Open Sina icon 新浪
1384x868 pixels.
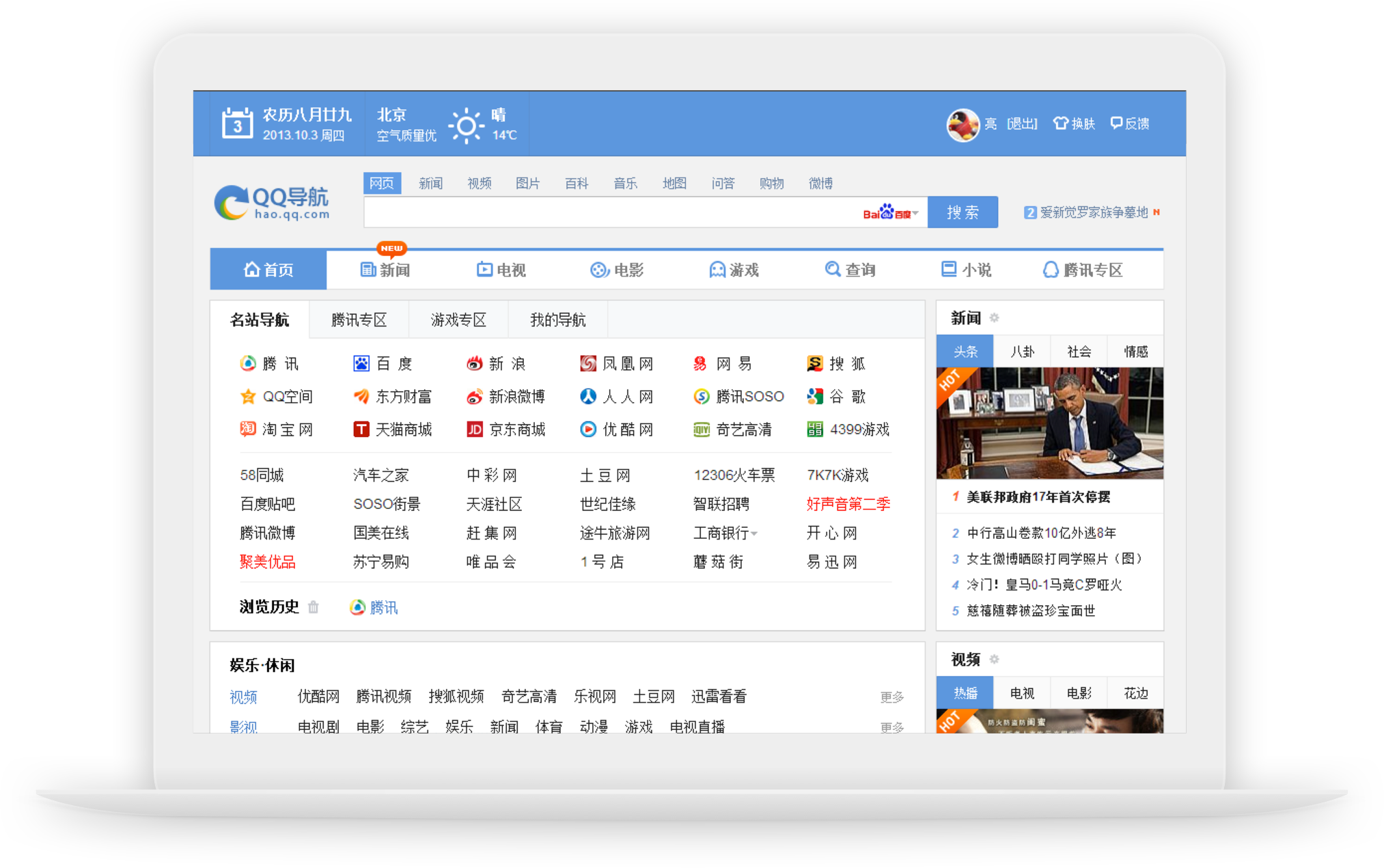coord(474,363)
